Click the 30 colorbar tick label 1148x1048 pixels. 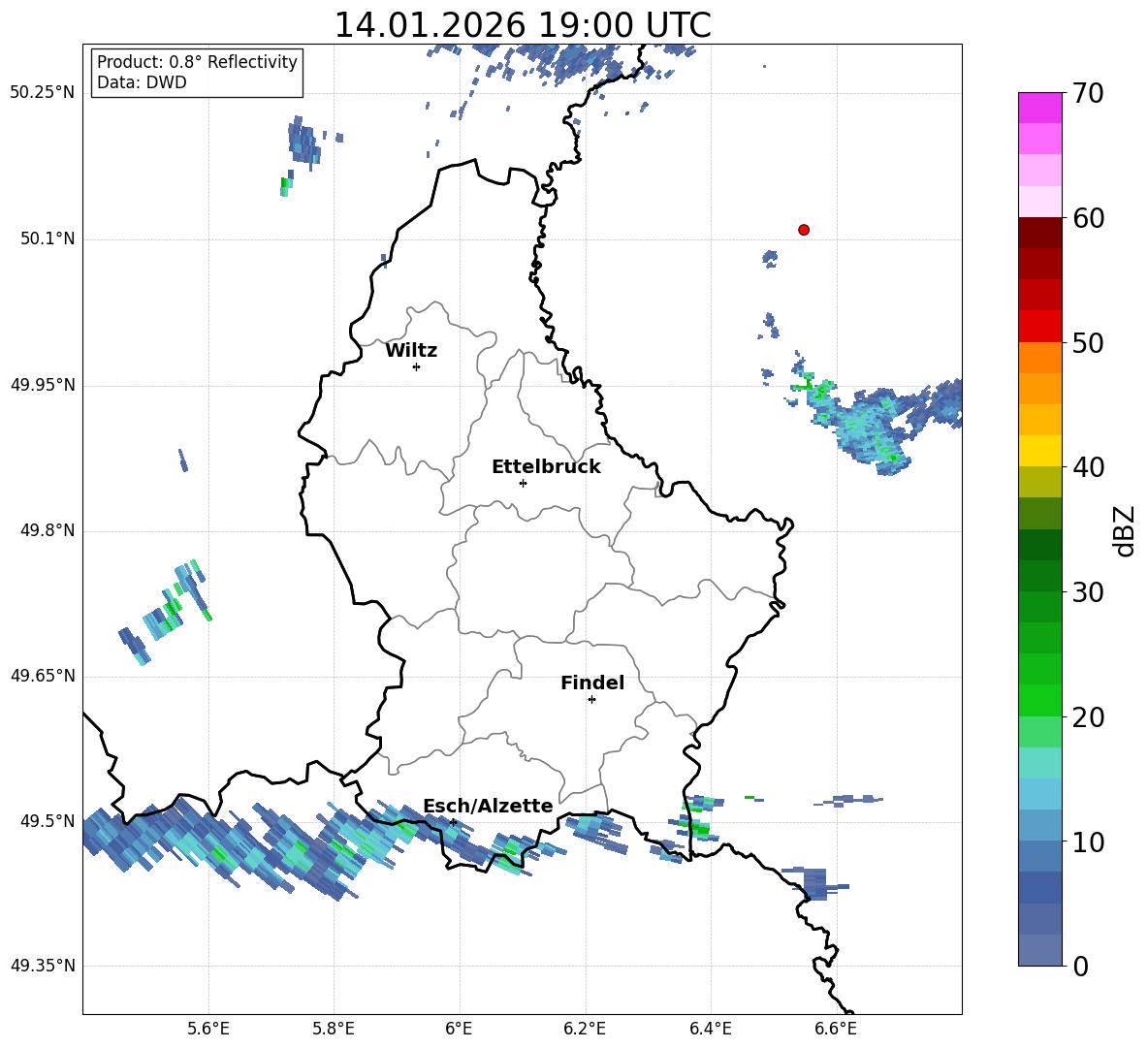click(x=1088, y=592)
